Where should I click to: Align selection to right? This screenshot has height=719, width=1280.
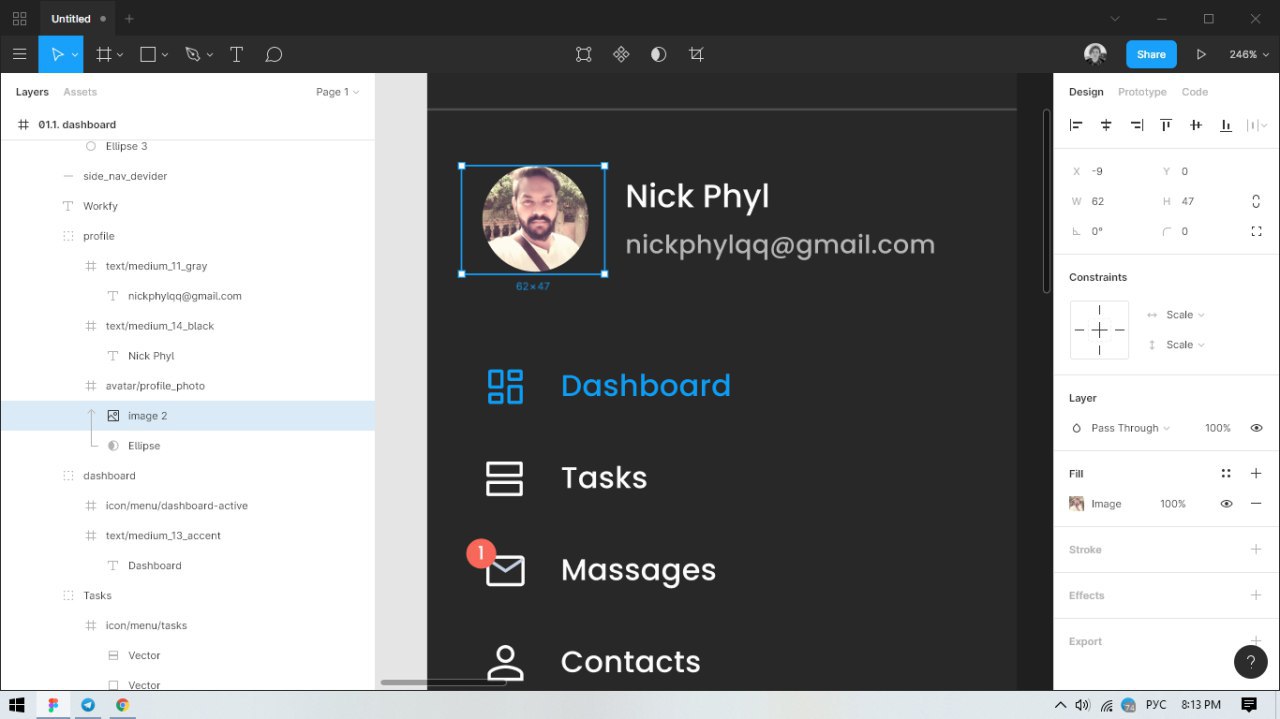click(1136, 125)
